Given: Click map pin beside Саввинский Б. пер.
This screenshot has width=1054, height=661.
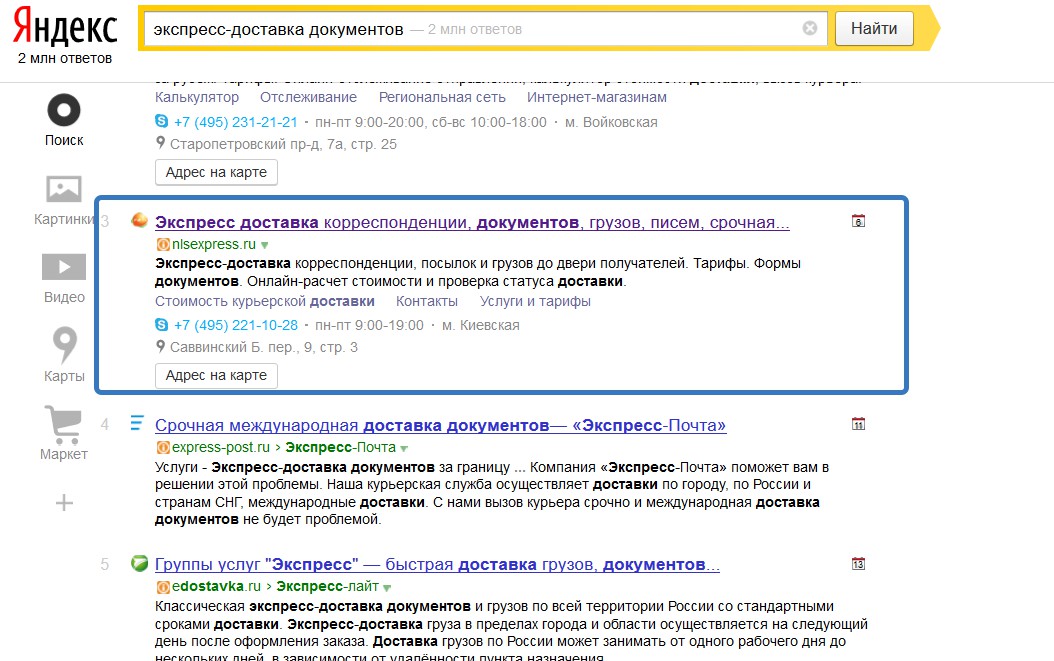Looking at the screenshot, I should pos(160,346).
